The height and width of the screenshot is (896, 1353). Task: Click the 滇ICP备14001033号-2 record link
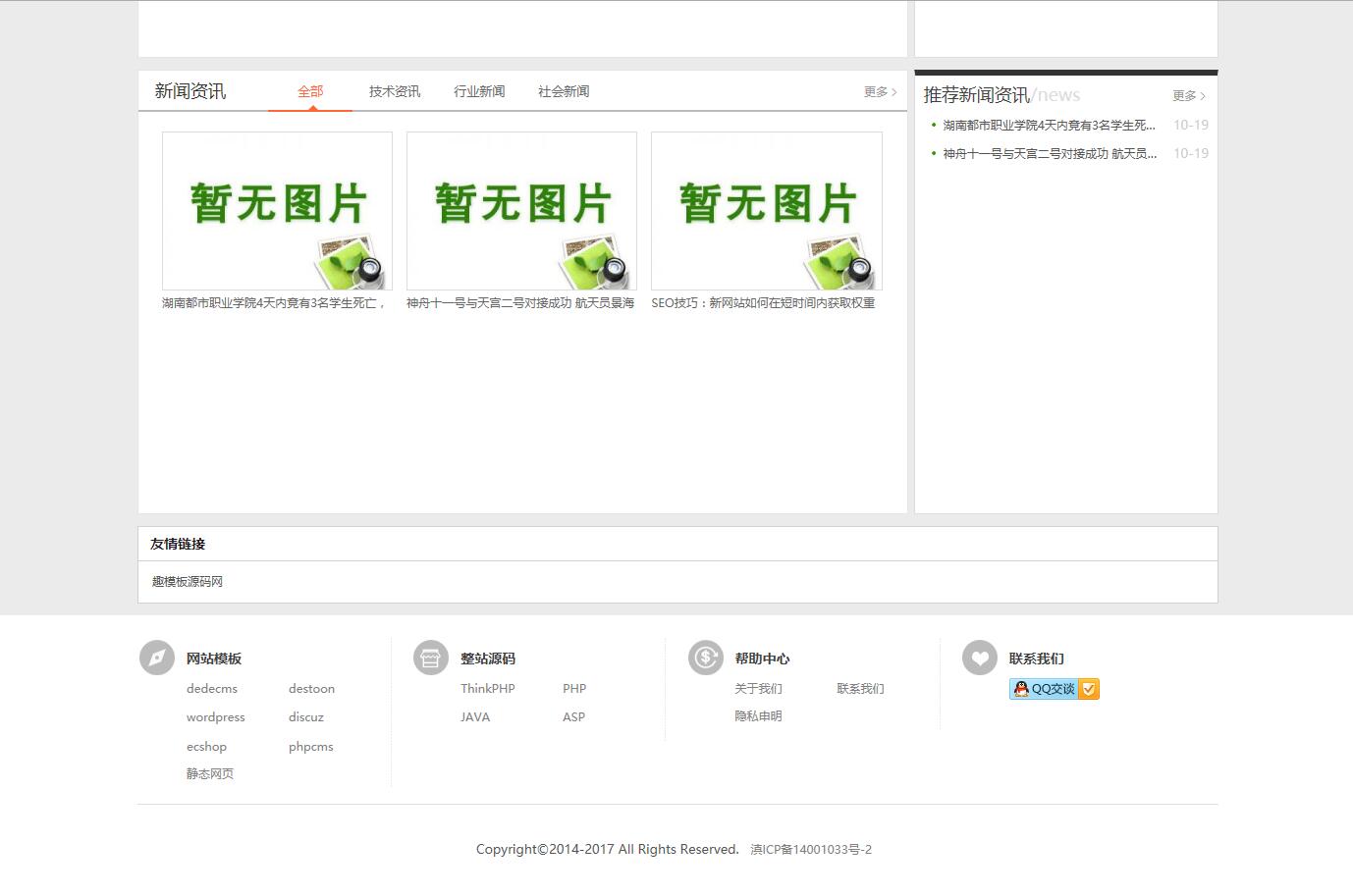[811, 850]
